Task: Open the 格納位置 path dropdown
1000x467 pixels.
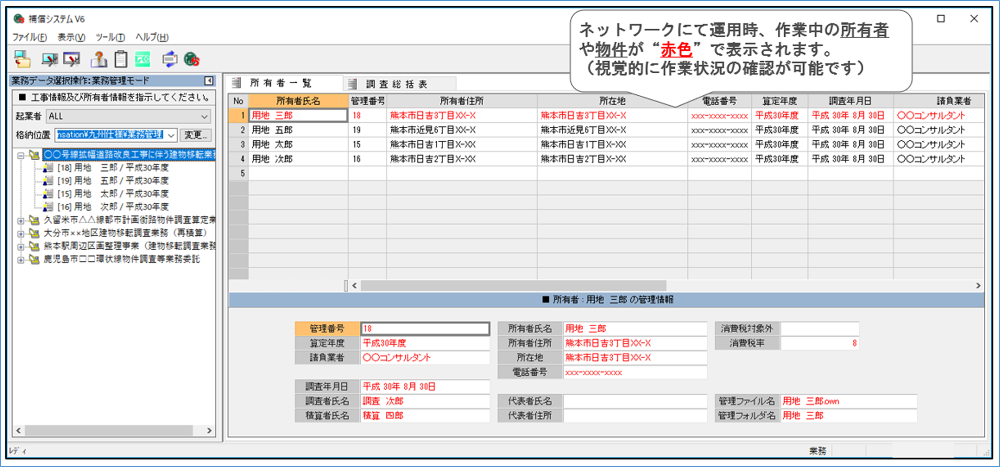Action: coord(171,135)
